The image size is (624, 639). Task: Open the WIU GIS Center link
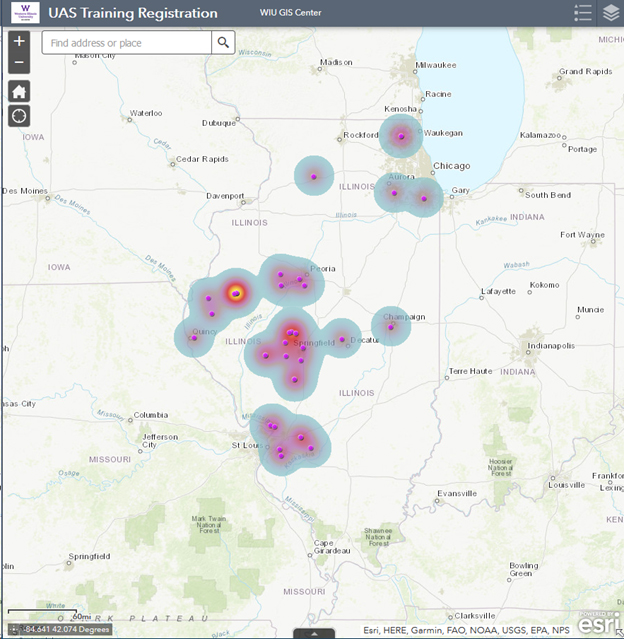click(x=290, y=14)
